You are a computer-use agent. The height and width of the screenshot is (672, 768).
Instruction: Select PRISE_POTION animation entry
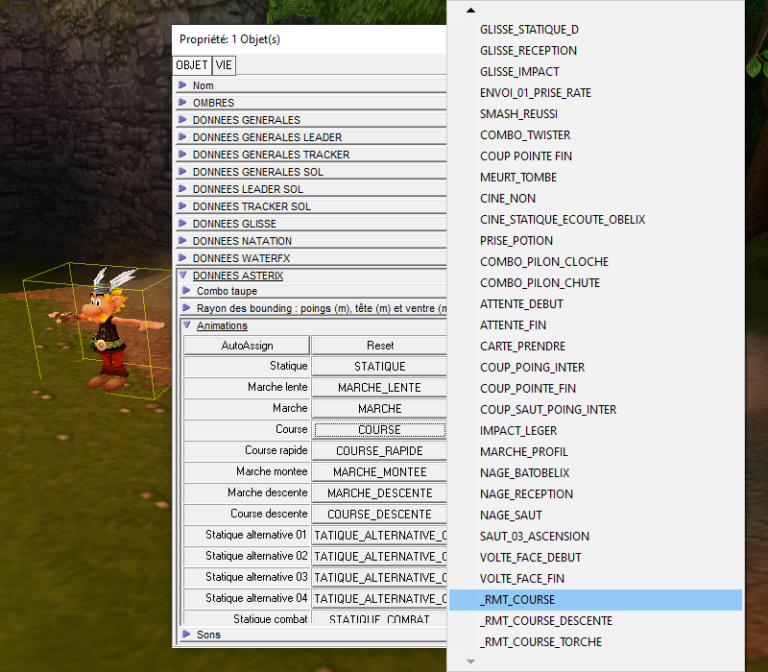pos(596,241)
